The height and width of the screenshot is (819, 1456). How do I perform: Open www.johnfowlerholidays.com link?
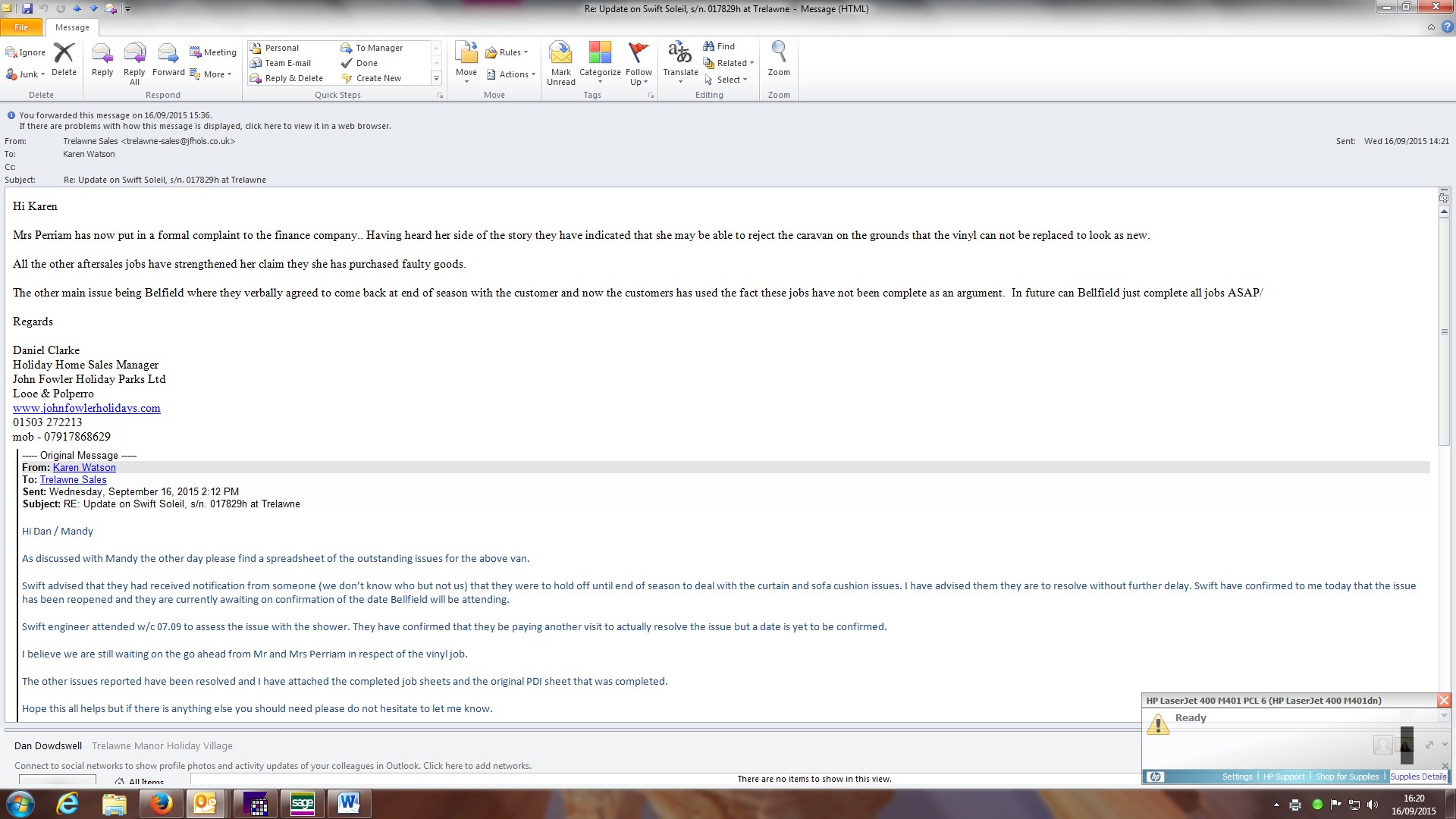point(86,408)
